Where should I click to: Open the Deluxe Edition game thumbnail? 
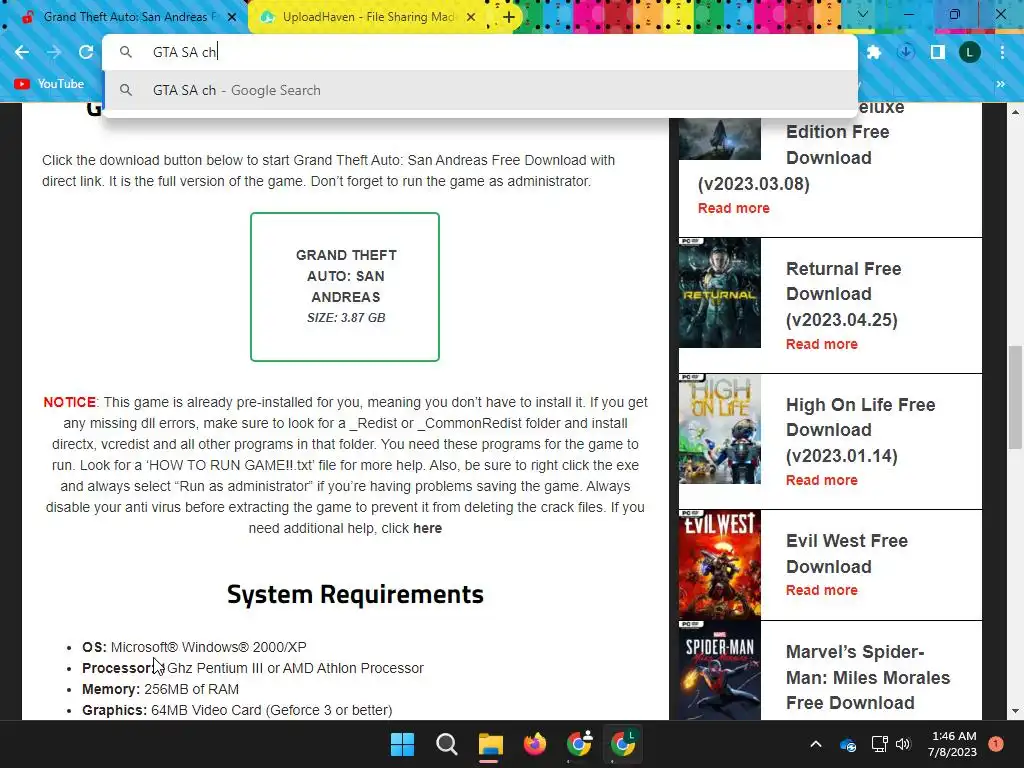720,138
